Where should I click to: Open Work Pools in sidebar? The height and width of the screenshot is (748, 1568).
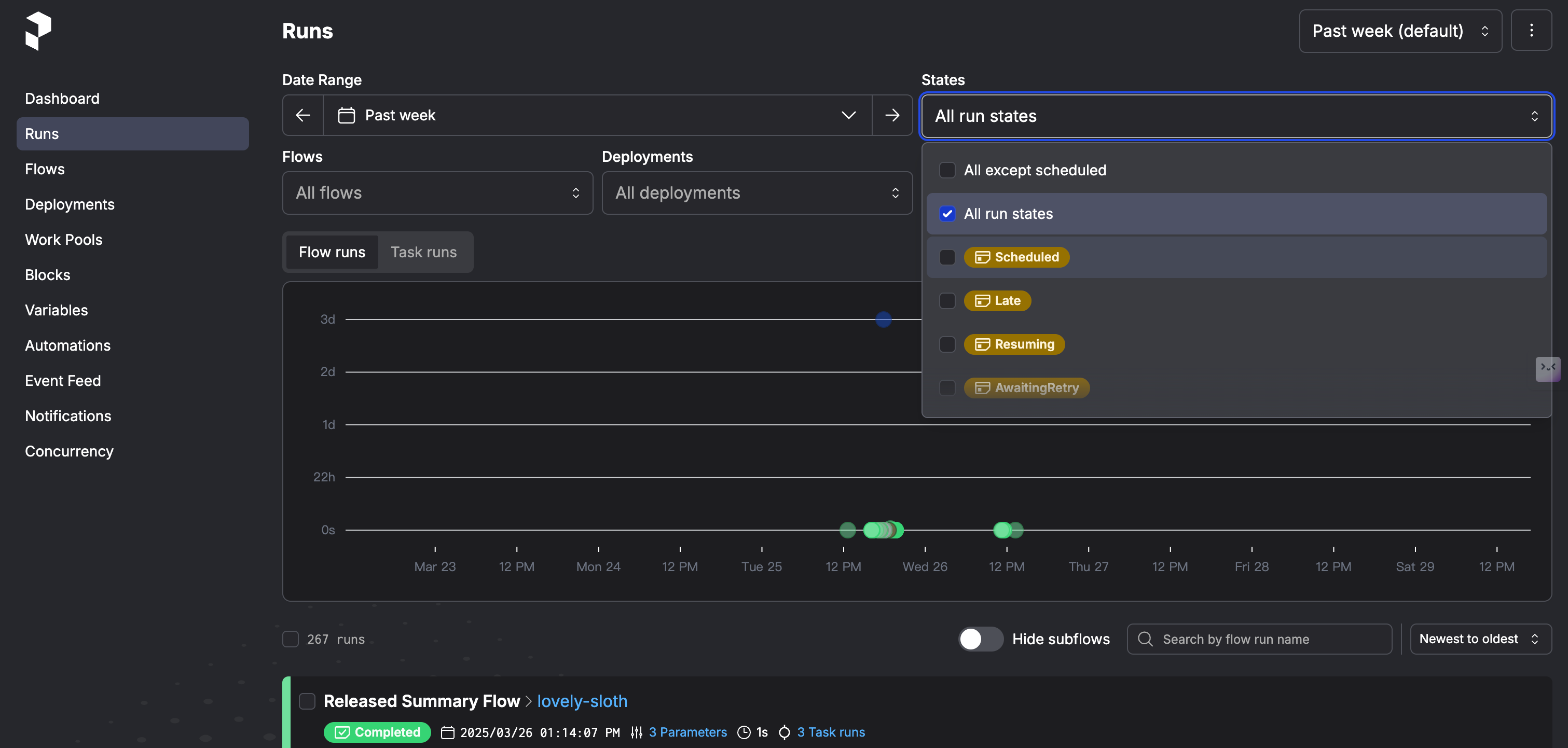point(63,240)
